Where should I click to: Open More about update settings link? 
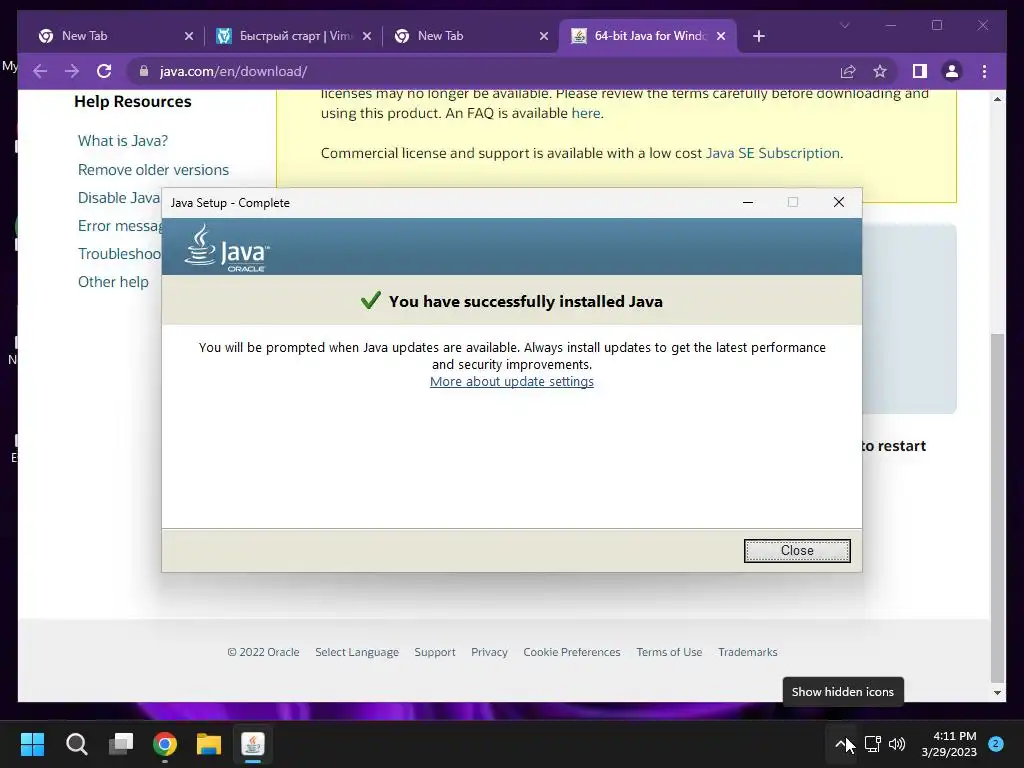[x=511, y=381]
